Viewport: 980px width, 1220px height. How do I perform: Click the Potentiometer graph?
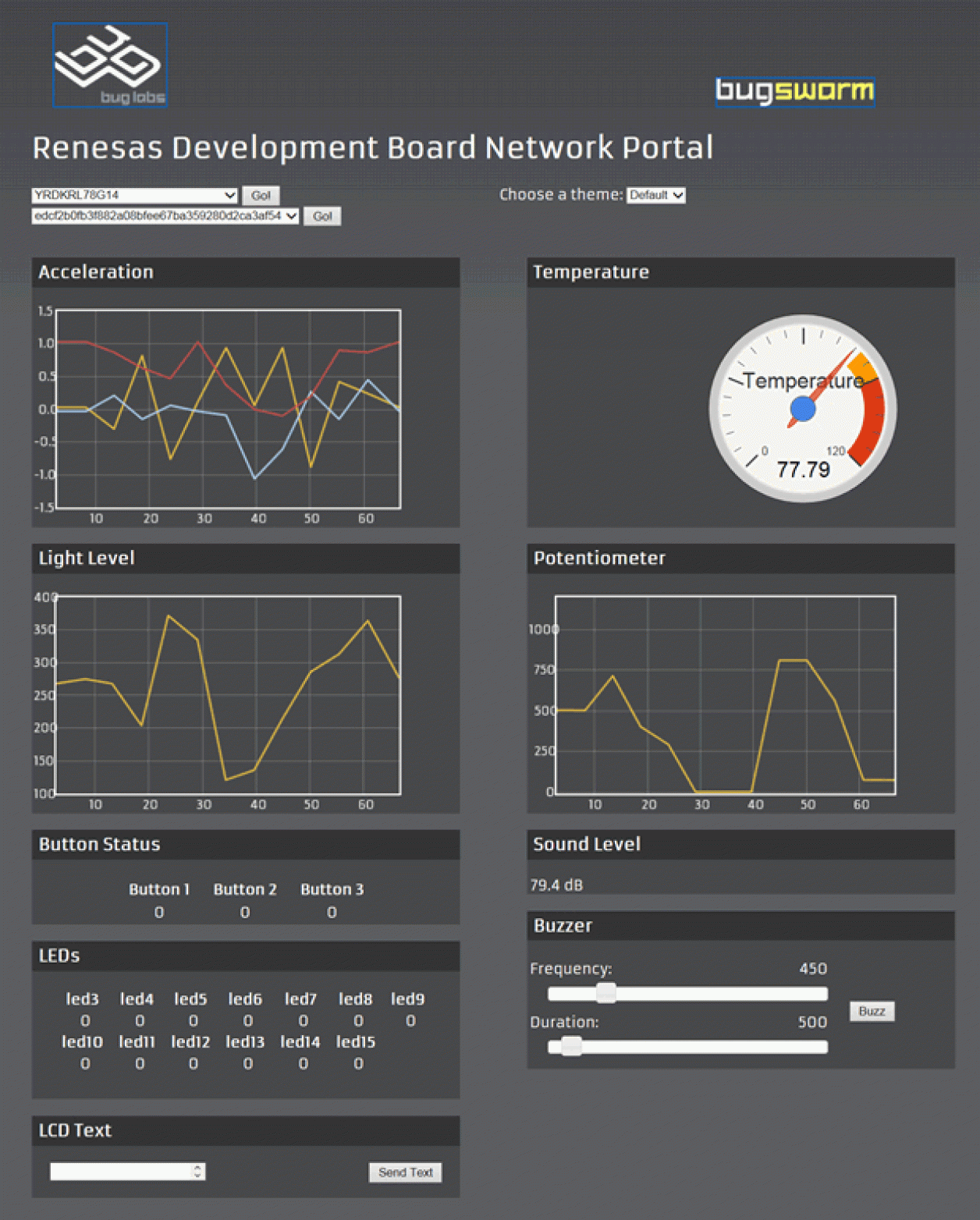[x=726, y=694]
